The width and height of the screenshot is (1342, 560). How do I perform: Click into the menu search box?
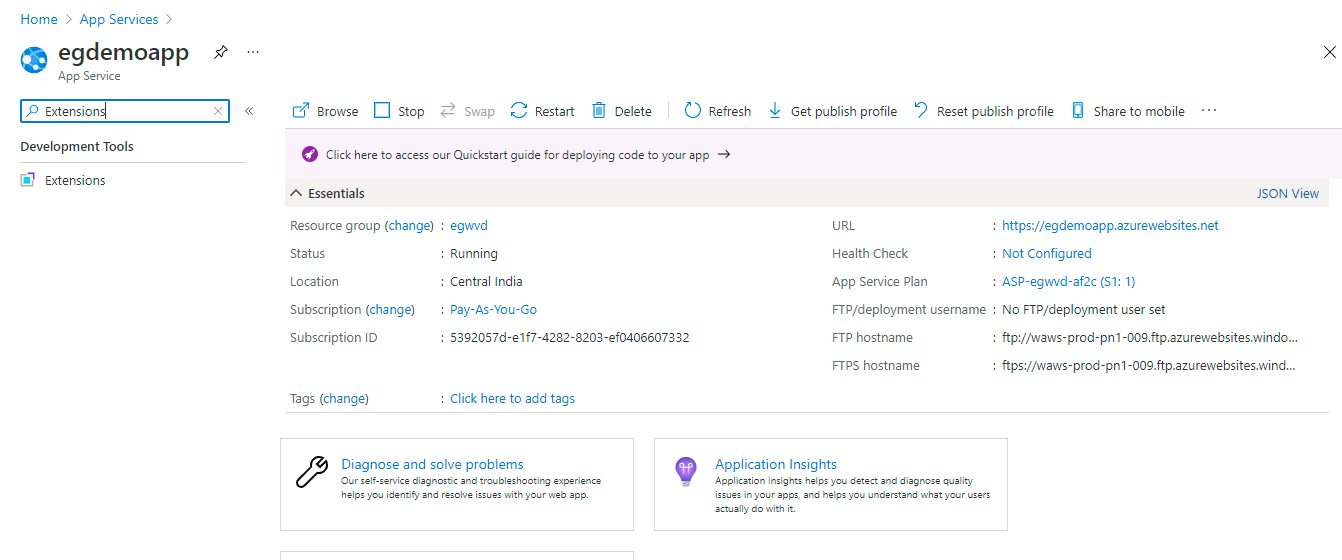click(125, 111)
